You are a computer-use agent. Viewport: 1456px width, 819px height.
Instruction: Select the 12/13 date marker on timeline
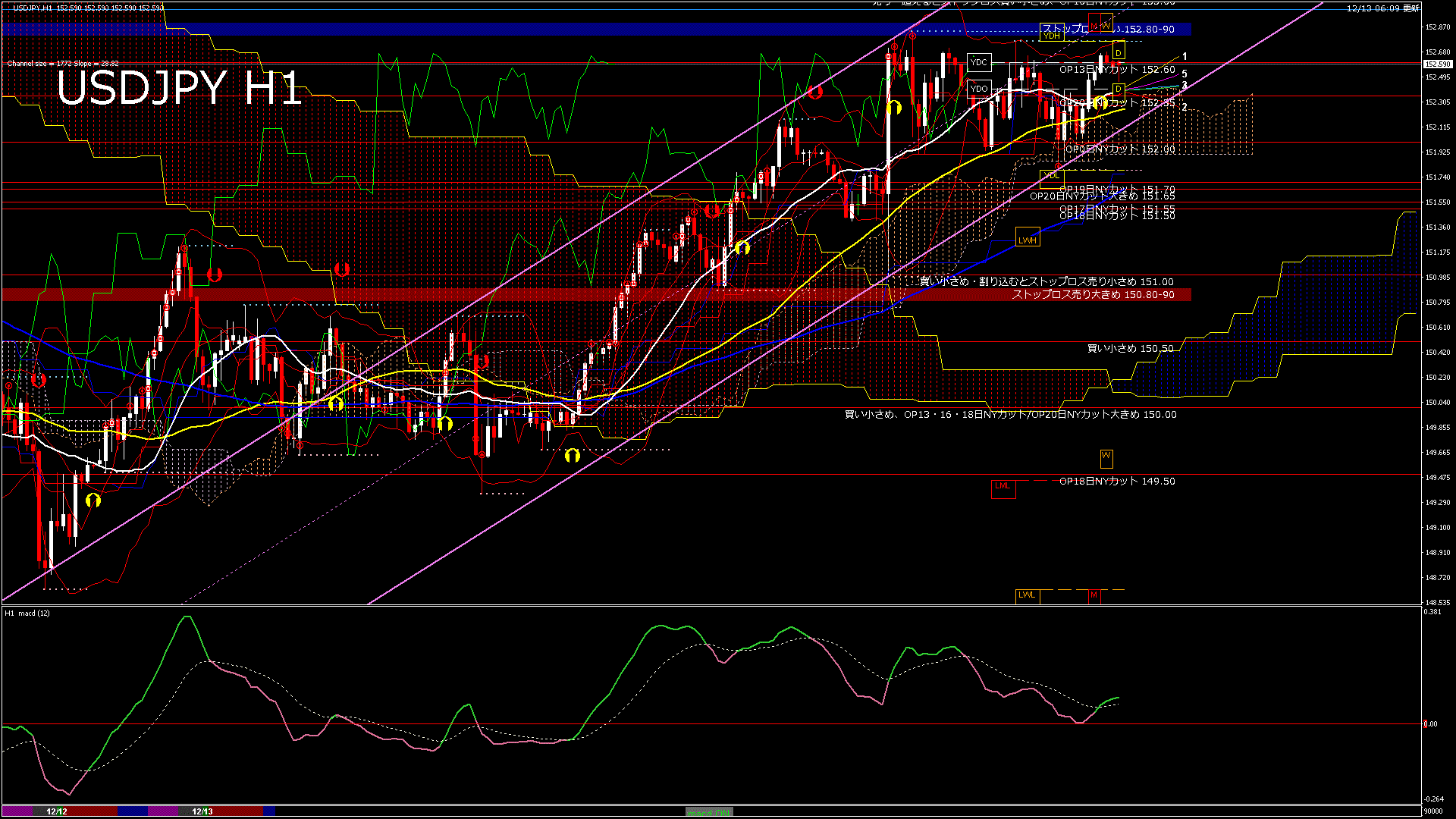[202, 811]
